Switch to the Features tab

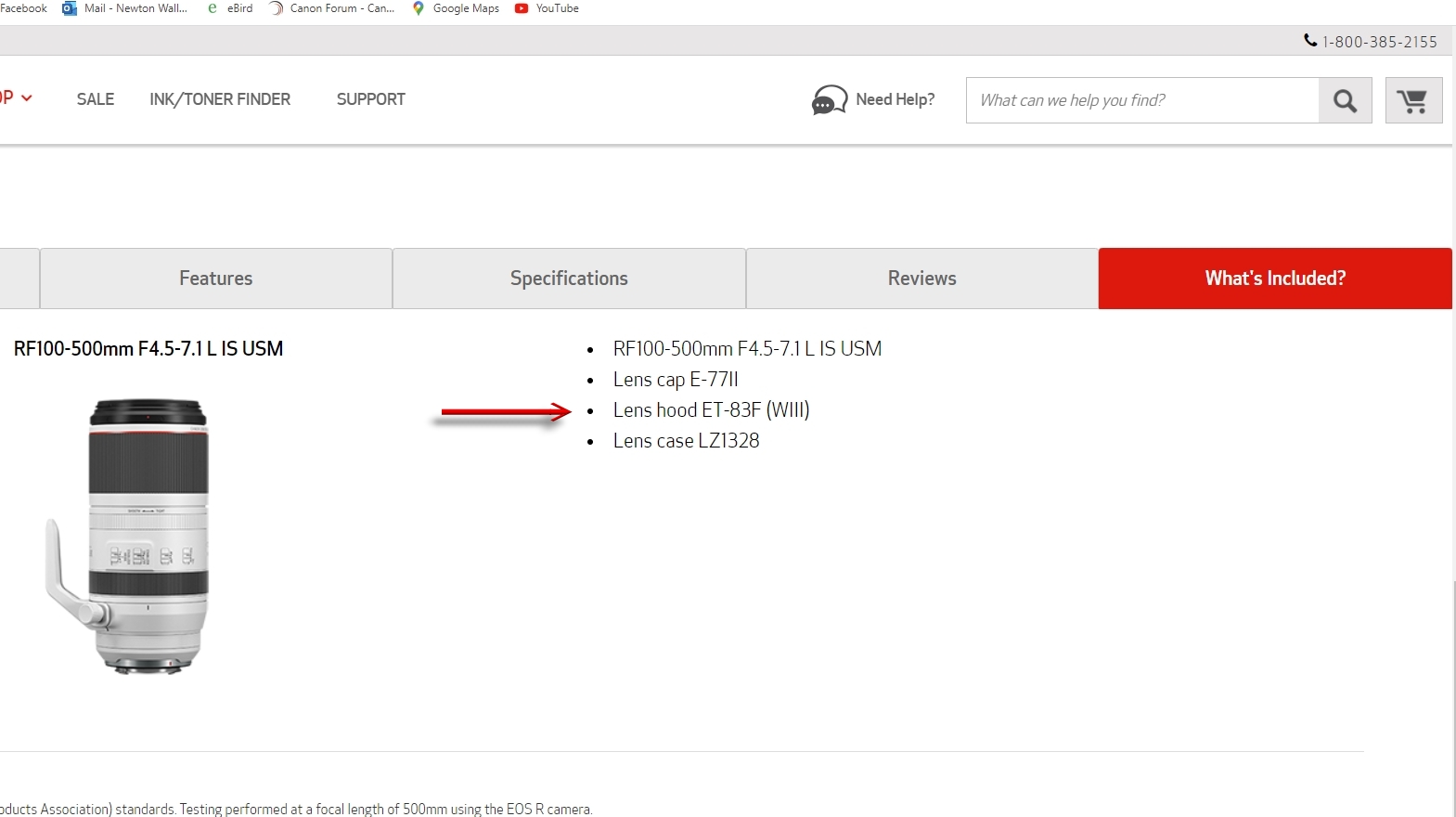click(x=216, y=279)
